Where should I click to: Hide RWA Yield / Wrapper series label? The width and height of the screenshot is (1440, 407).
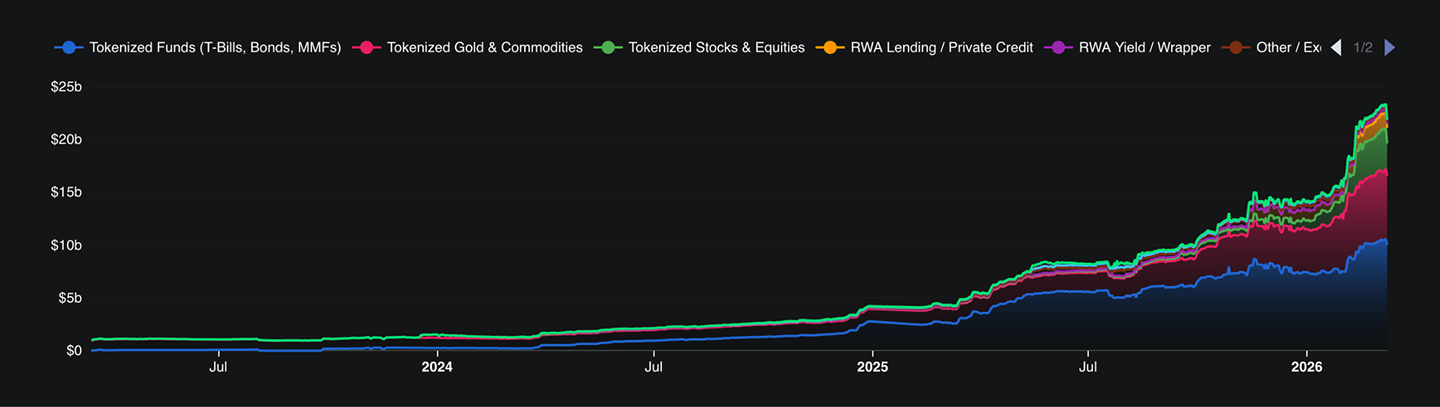[1144, 47]
